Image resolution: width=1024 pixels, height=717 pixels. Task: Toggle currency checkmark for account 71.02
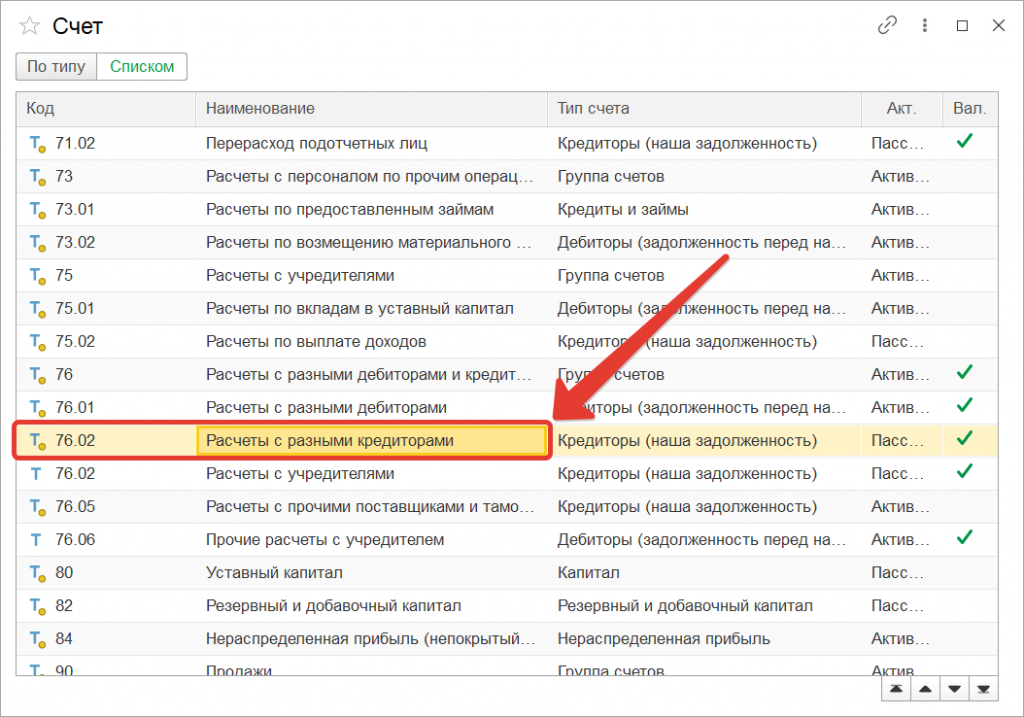coord(964,142)
